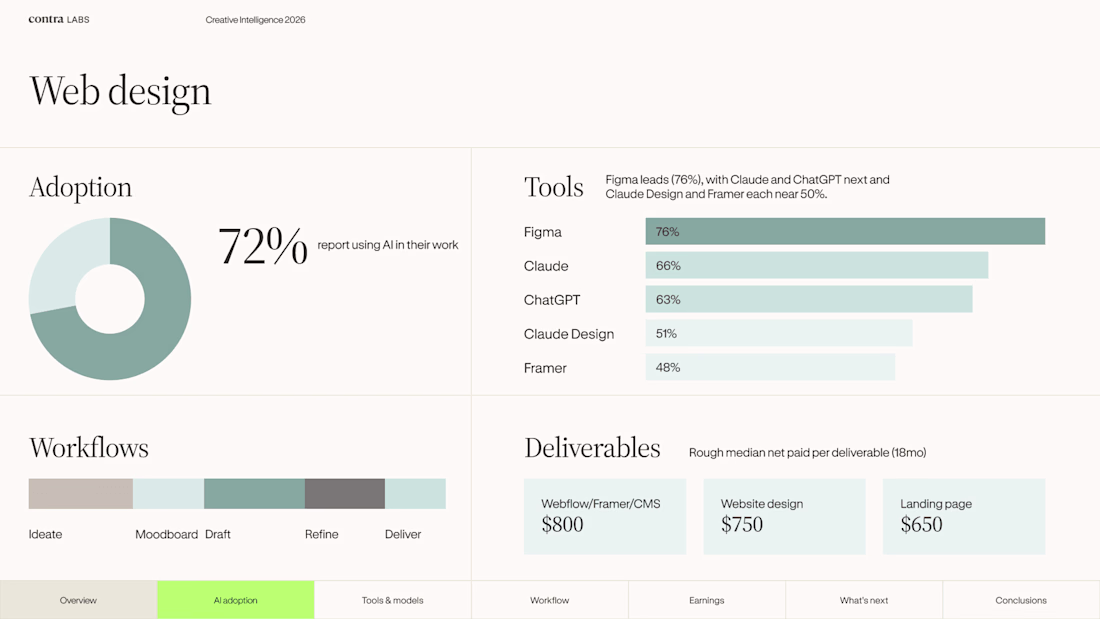Click 'Rough median net paid per deliverable' text
The image size is (1100, 619).
[x=807, y=453]
